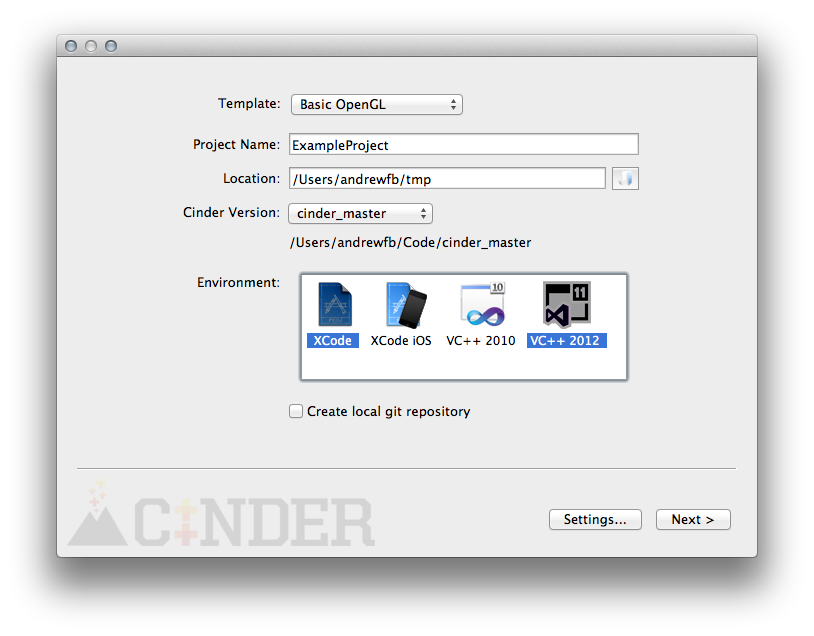The width and height of the screenshot is (814, 636).
Task: Choose the VC++ 2010 environment icon
Action: pyautogui.click(x=483, y=304)
